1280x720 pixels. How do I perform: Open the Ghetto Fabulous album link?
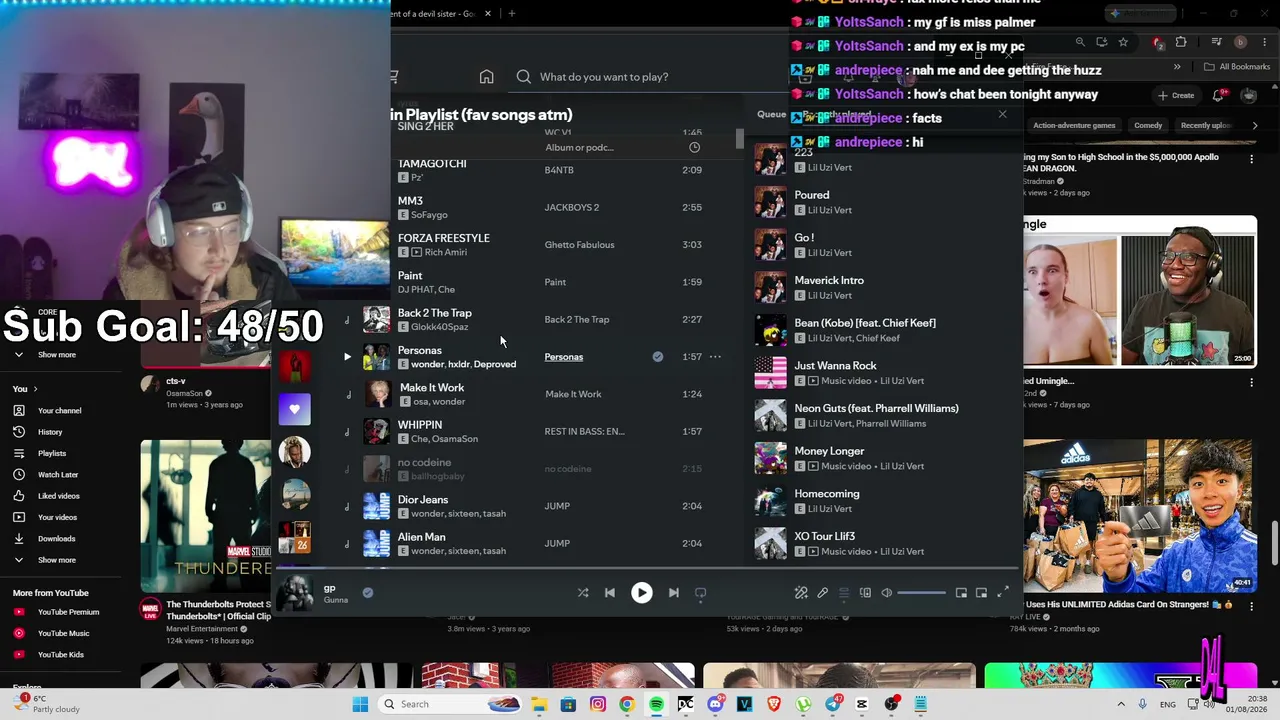(579, 245)
